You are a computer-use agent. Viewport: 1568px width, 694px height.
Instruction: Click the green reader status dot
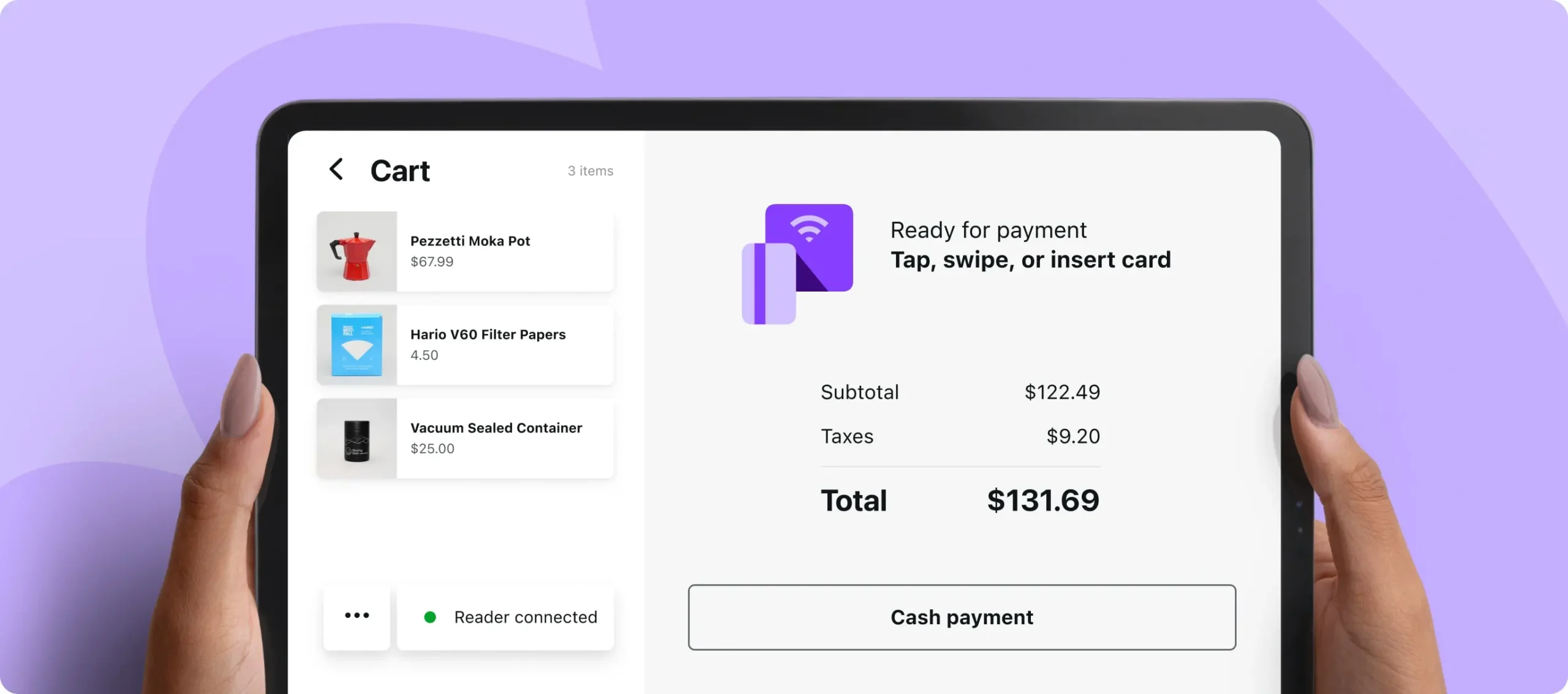point(430,617)
